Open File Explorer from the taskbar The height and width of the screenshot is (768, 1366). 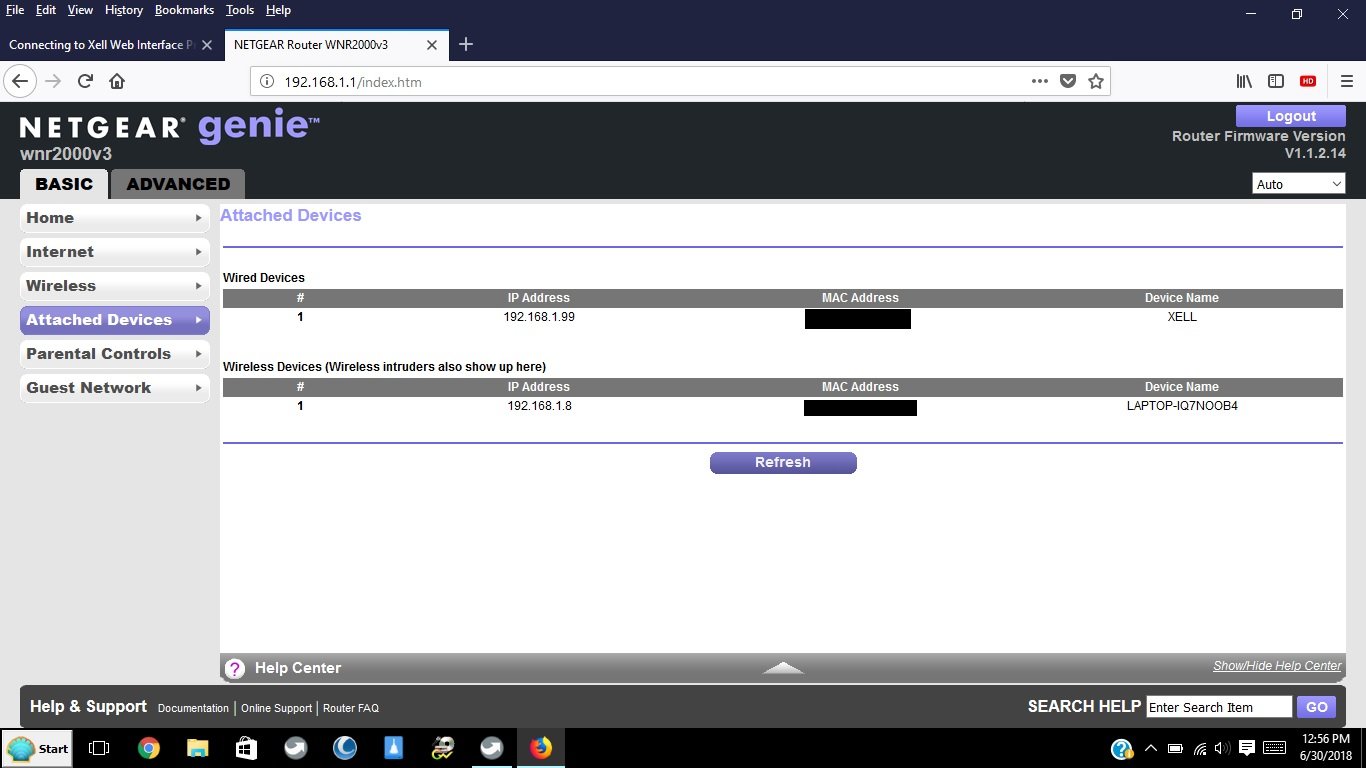197,748
